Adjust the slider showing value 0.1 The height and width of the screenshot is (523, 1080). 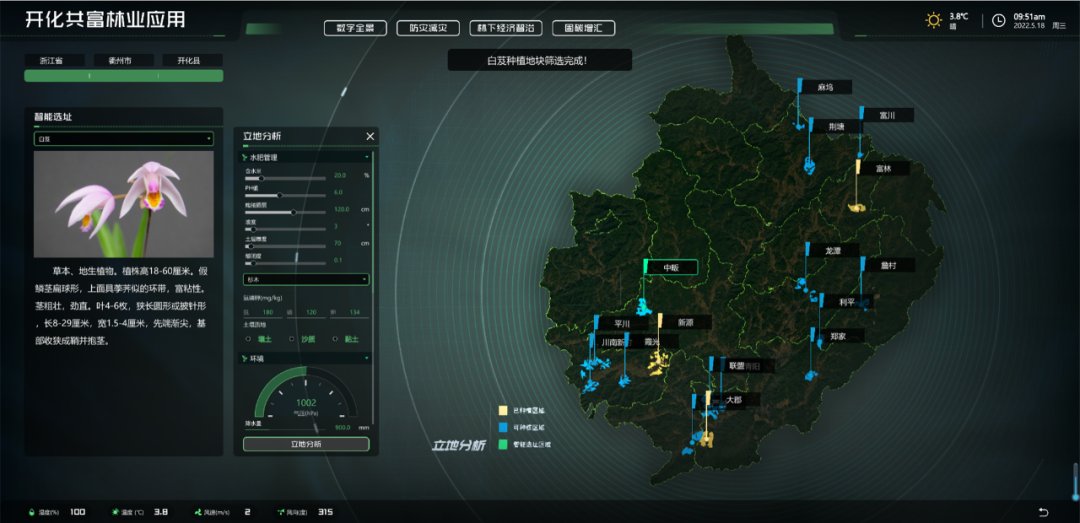pyautogui.click(x=285, y=263)
